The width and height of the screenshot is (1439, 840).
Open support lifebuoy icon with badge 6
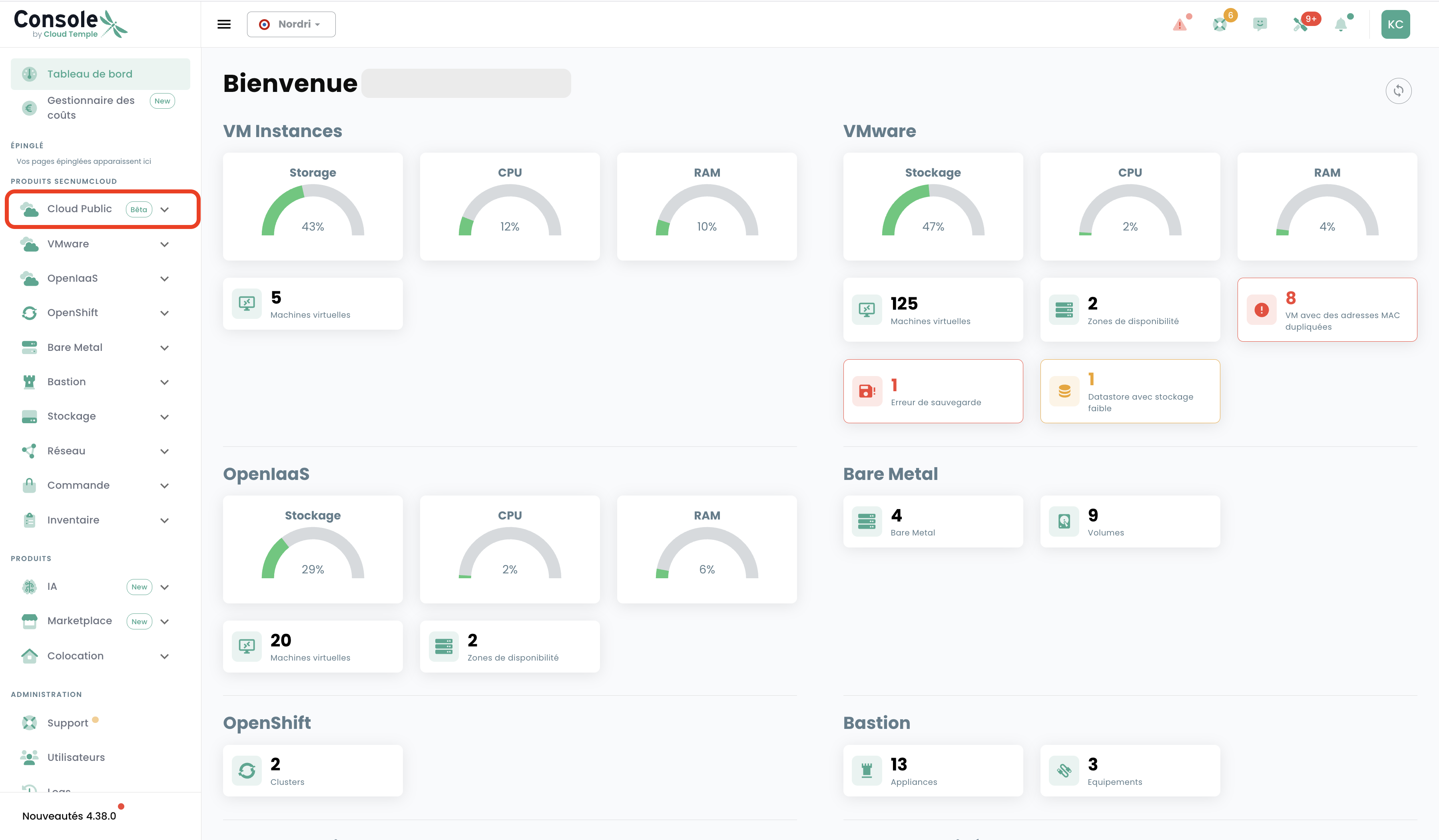click(1220, 24)
